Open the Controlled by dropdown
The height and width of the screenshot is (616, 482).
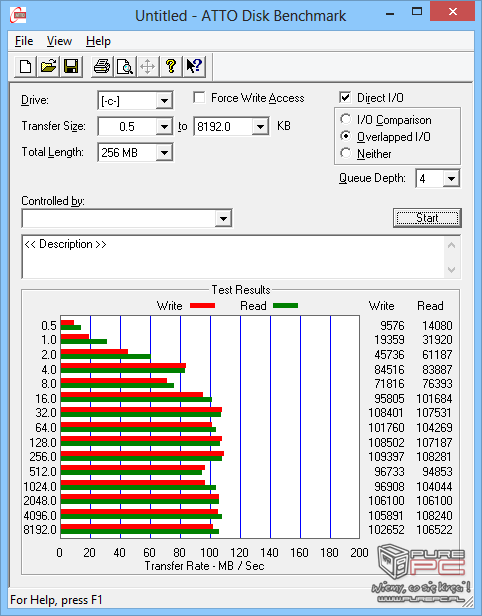tap(223, 218)
